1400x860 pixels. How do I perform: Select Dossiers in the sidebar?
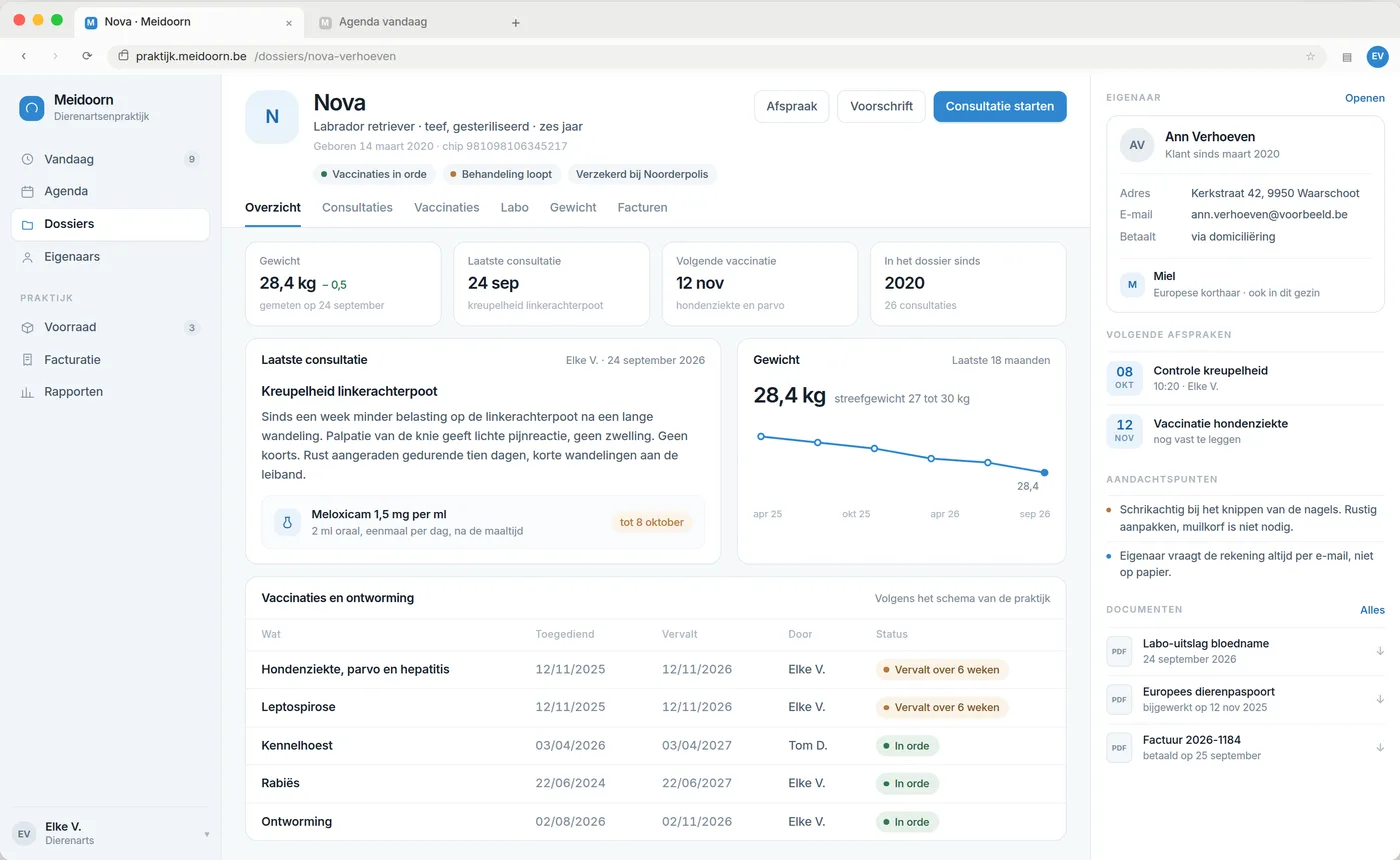click(110, 224)
